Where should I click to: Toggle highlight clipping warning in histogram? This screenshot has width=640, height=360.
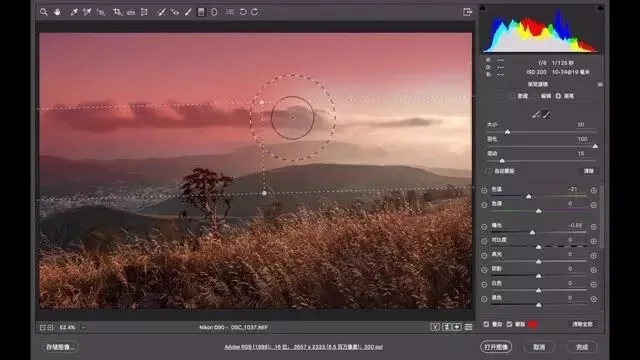click(x=600, y=7)
